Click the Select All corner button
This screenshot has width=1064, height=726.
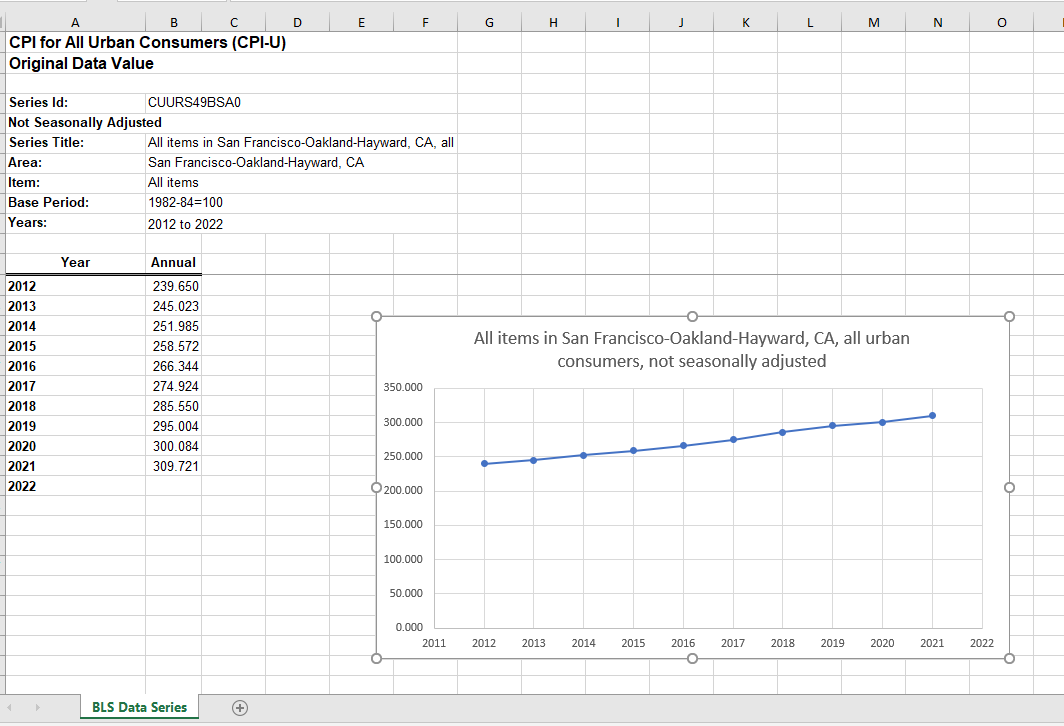[x=4, y=21]
